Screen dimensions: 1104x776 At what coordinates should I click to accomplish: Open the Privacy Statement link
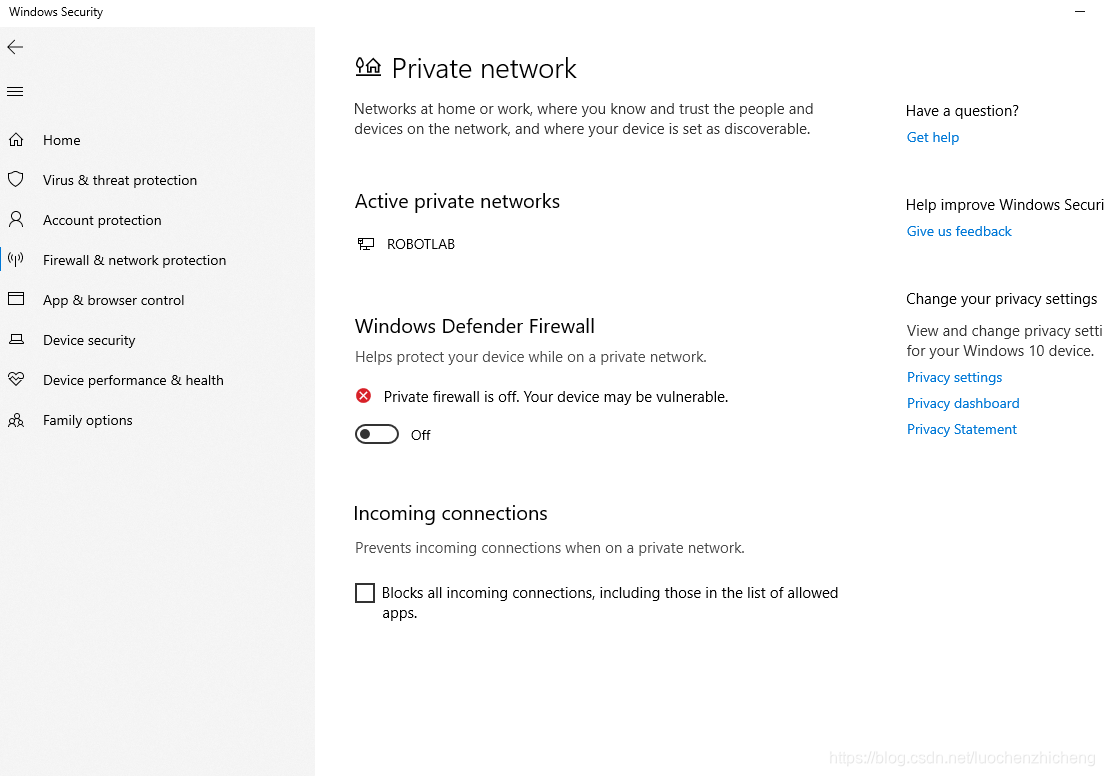pos(962,430)
